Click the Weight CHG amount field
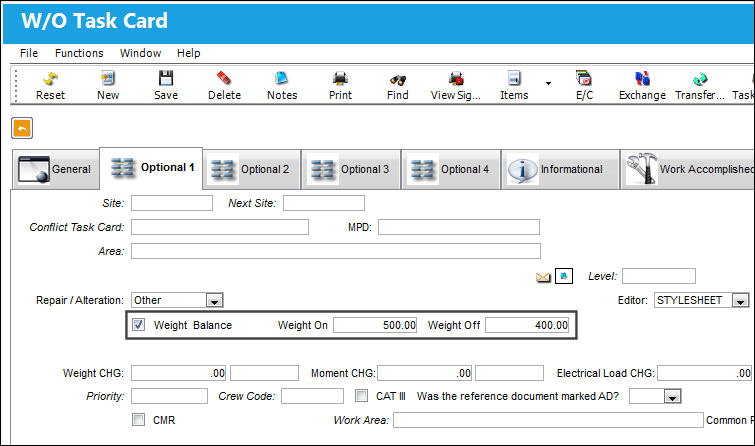Image resolution: width=755 pixels, height=446 pixels. [179, 373]
